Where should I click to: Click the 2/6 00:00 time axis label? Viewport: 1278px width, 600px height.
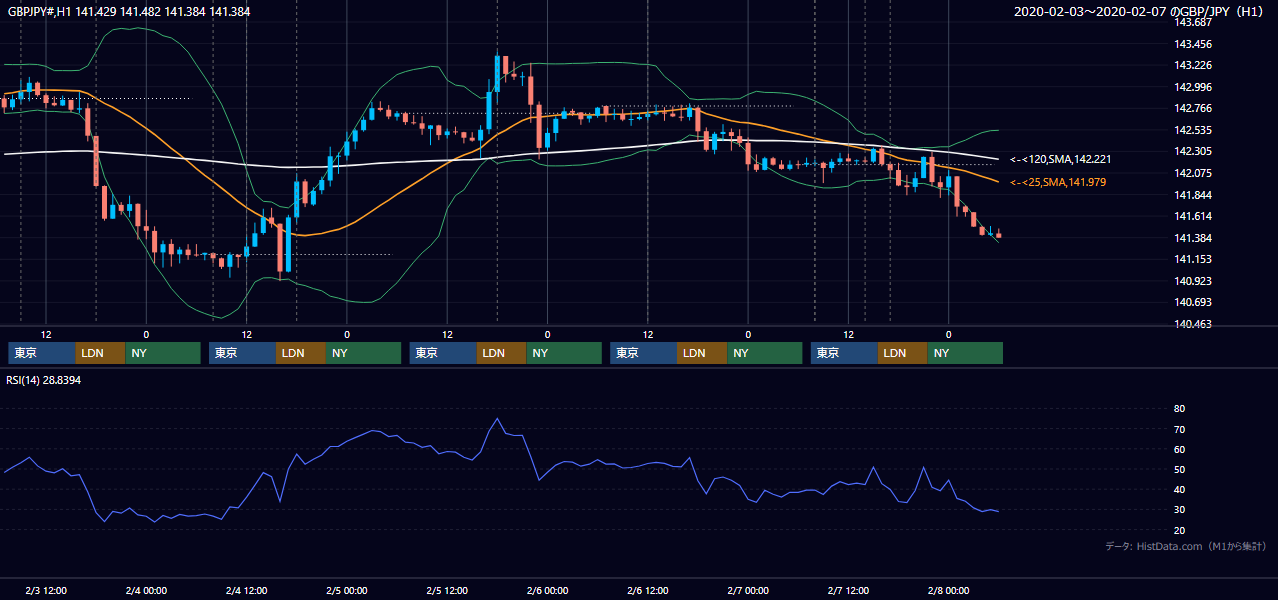pos(547,590)
